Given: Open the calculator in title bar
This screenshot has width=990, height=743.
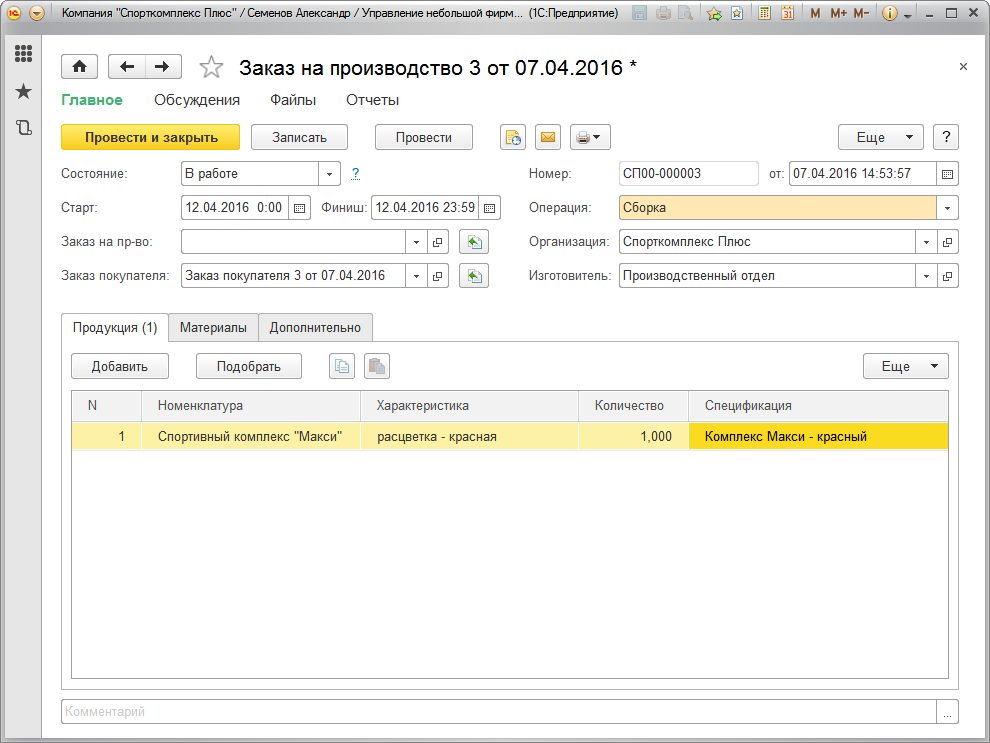Looking at the screenshot, I should [x=765, y=14].
